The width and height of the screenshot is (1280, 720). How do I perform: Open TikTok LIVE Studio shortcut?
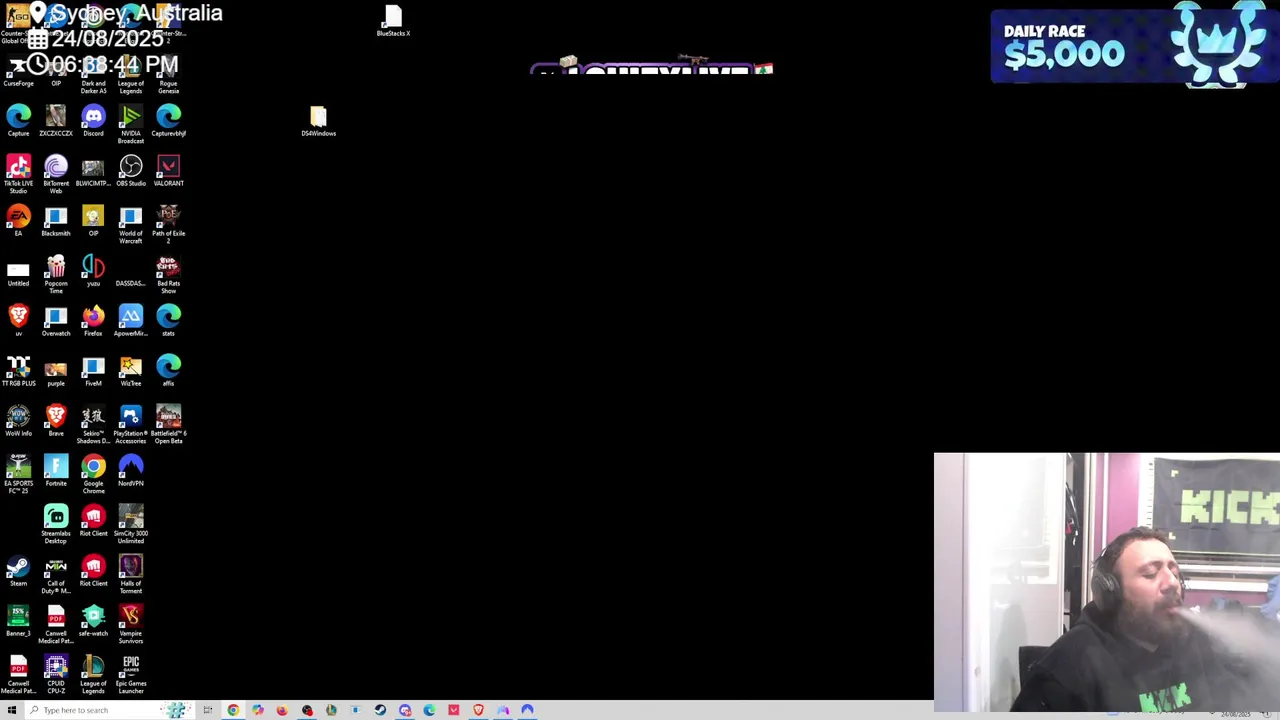18,173
